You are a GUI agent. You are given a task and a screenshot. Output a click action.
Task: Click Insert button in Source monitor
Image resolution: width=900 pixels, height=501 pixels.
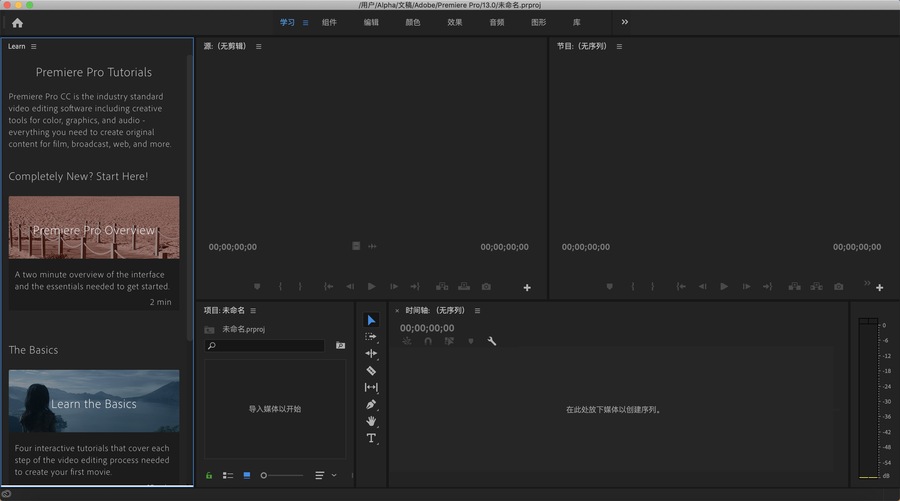pyautogui.click(x=442, y=286)
